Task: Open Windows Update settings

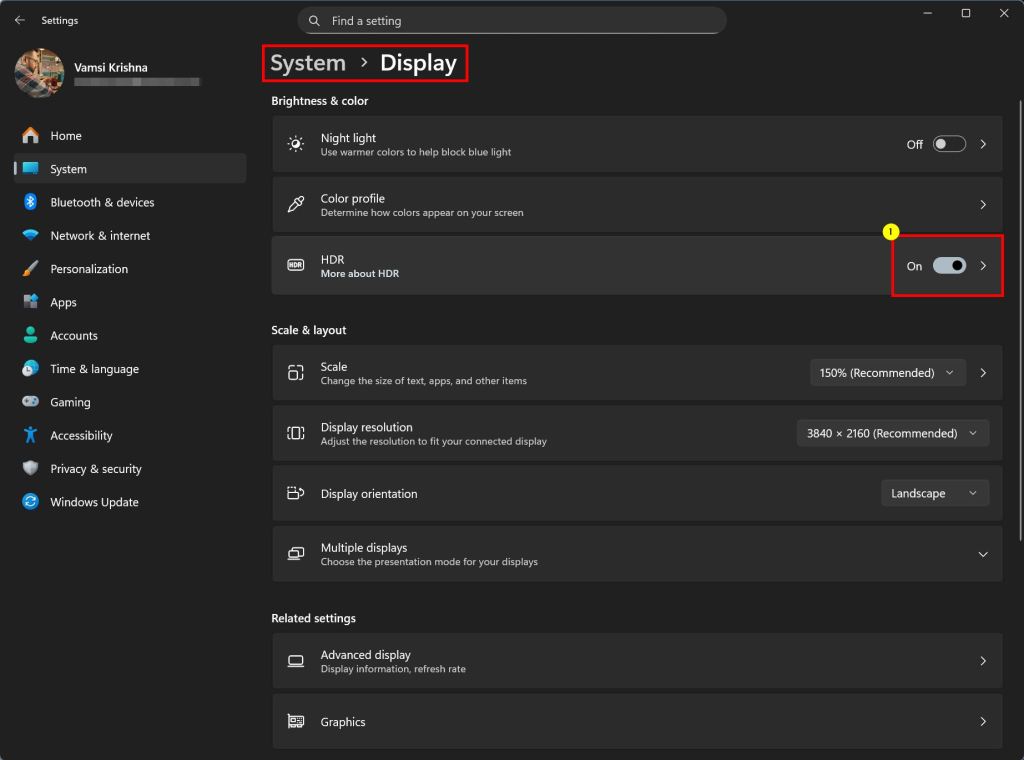Action: coord(130,501)
